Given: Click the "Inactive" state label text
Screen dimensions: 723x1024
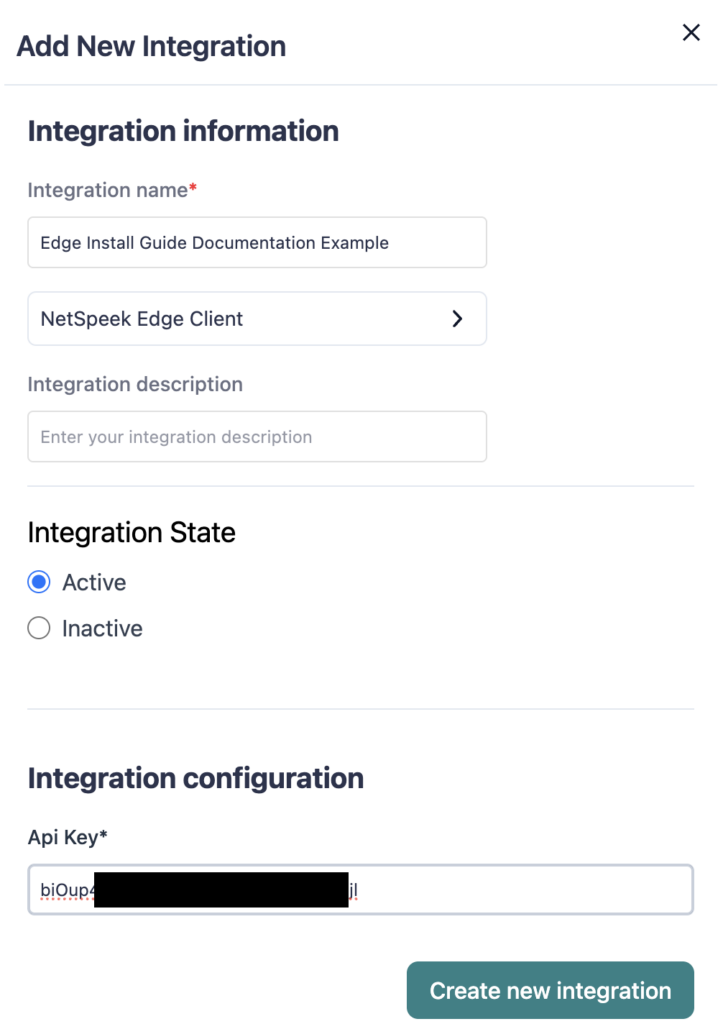Looking at the screenshot, I should [102, 628].
